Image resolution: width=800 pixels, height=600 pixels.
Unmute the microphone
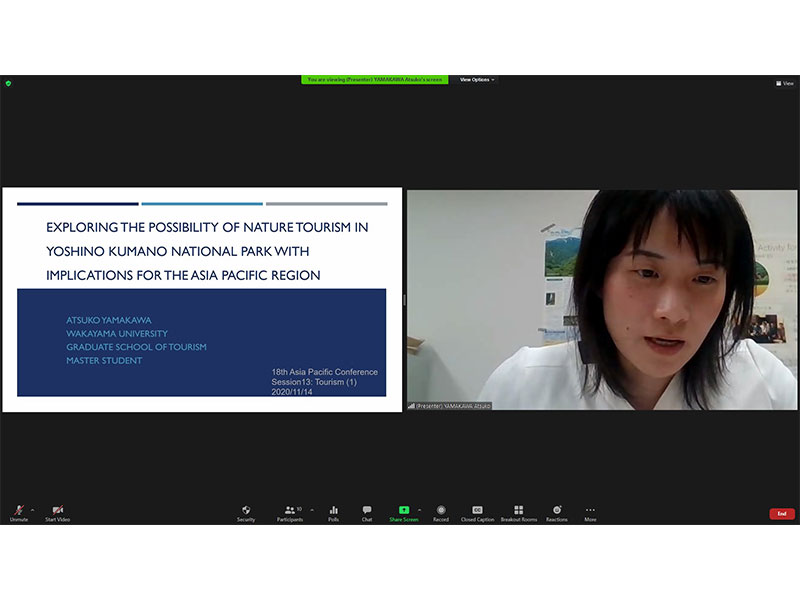click(x=18, y=512)
